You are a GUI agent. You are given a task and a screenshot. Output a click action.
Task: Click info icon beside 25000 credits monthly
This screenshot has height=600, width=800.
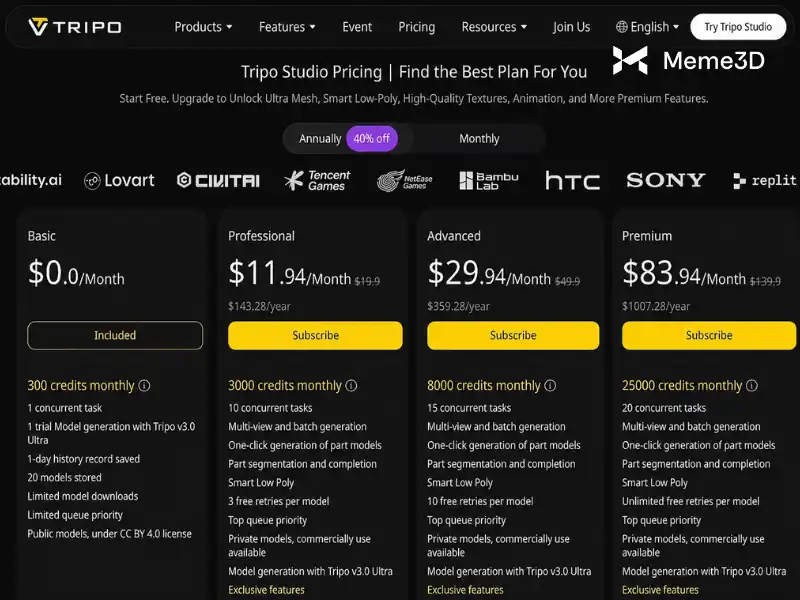pyautogui.click(x=752, y=386)
